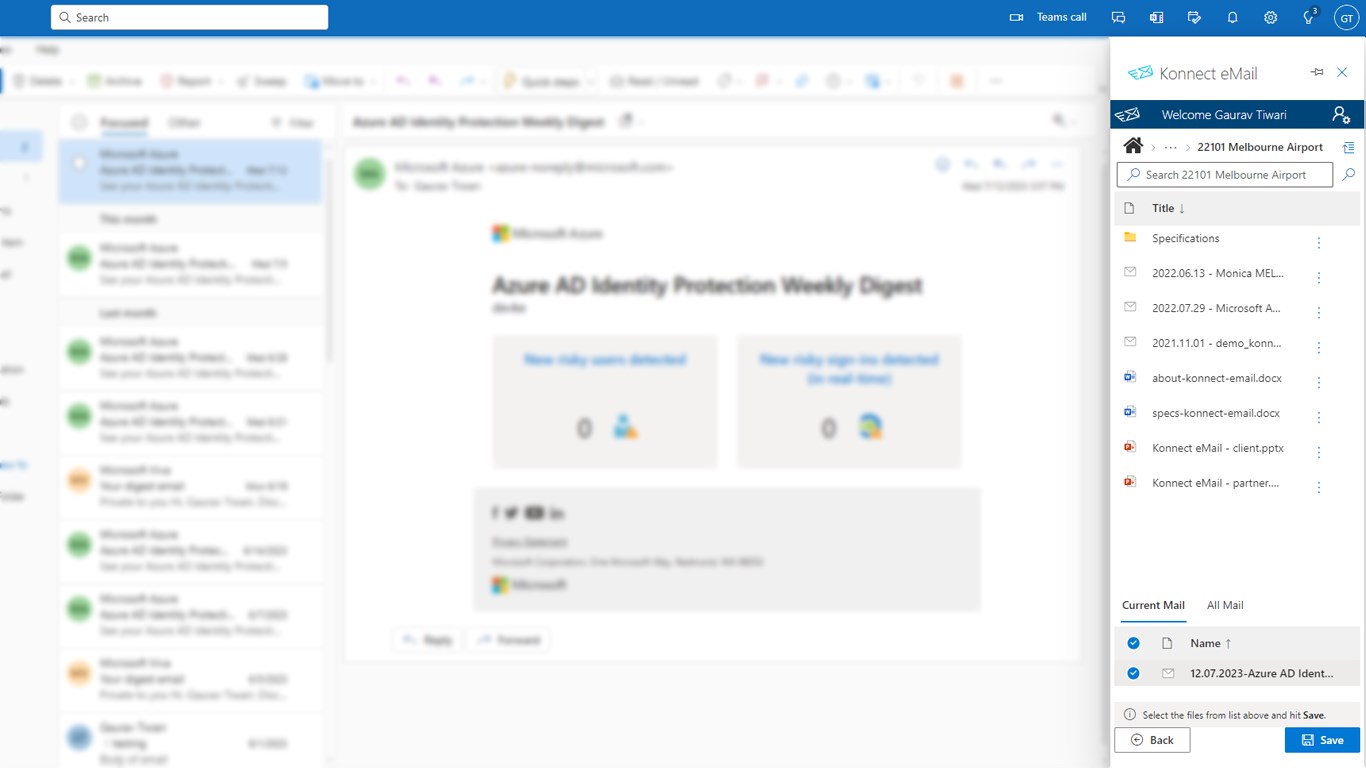Open more options for about-konnect-email.docx
The width and height of the screenshot is (1366, 768).
click(1319, 383)
